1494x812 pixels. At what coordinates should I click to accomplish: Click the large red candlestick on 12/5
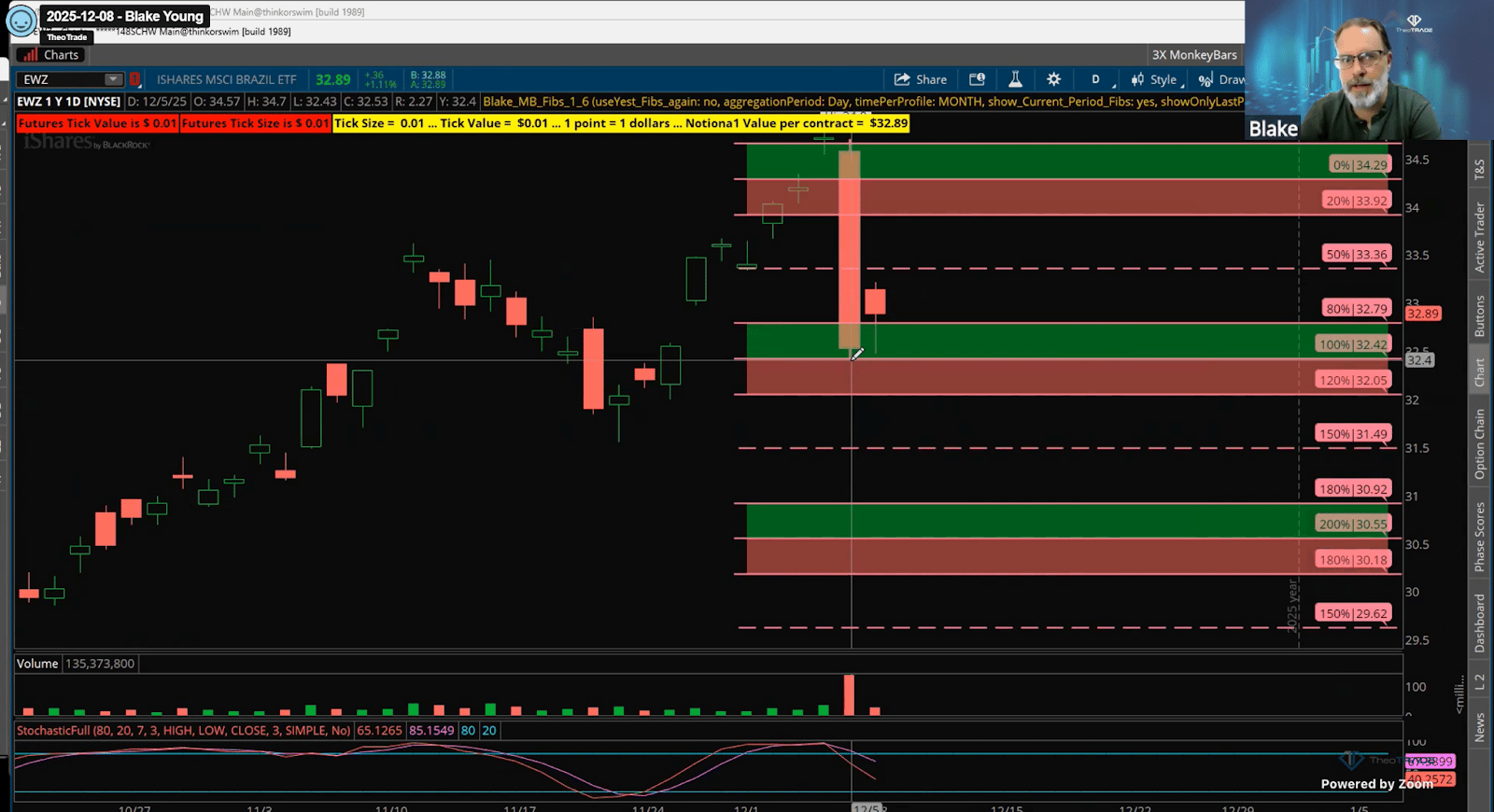pyautogui.click(x=850, y=250)
